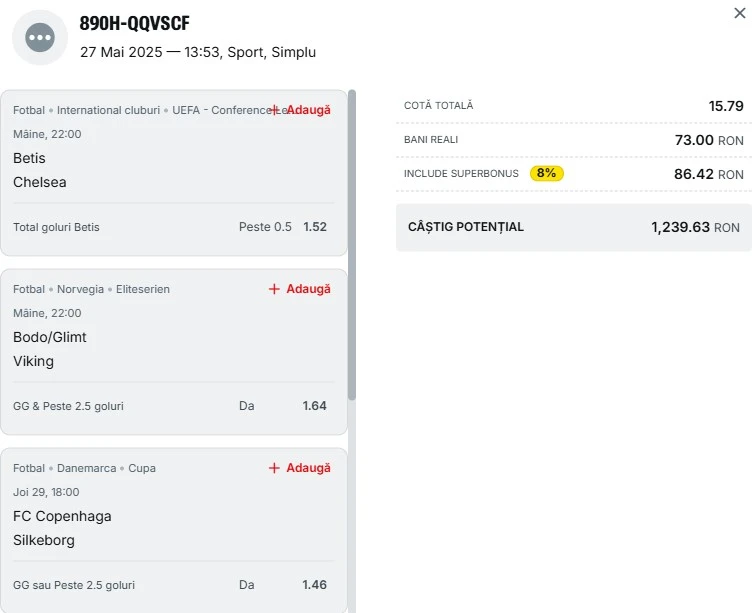
Task: Click the bet list vertical scrollbar thumb
Action: (352, 245)
